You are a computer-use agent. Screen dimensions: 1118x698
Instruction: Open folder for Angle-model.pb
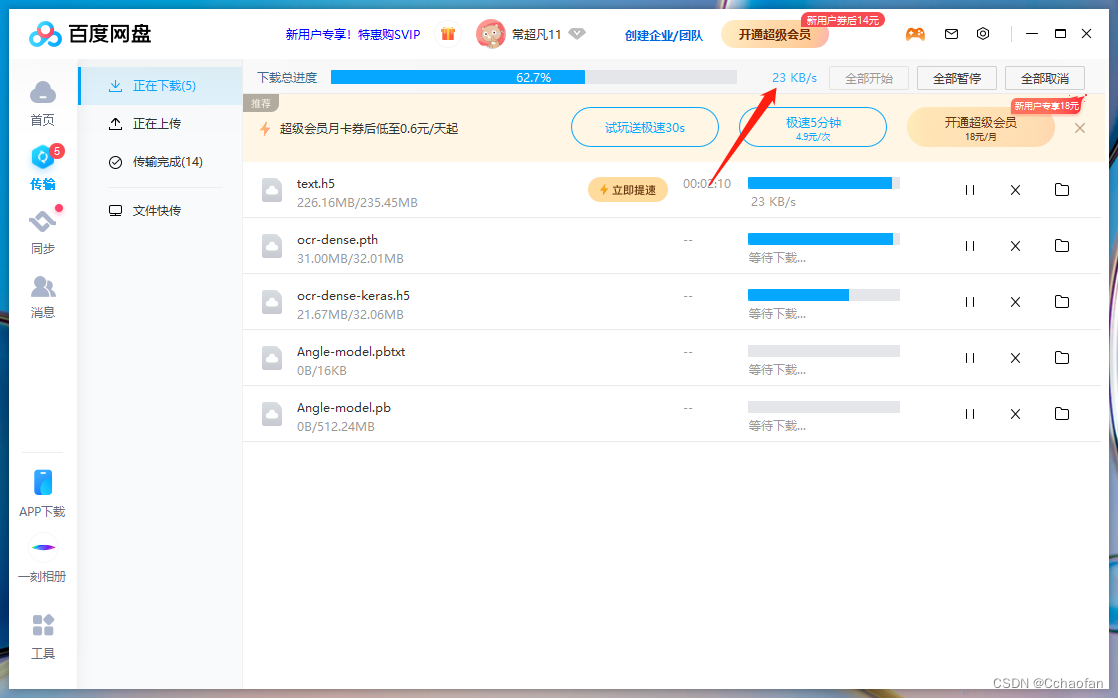1062,414
